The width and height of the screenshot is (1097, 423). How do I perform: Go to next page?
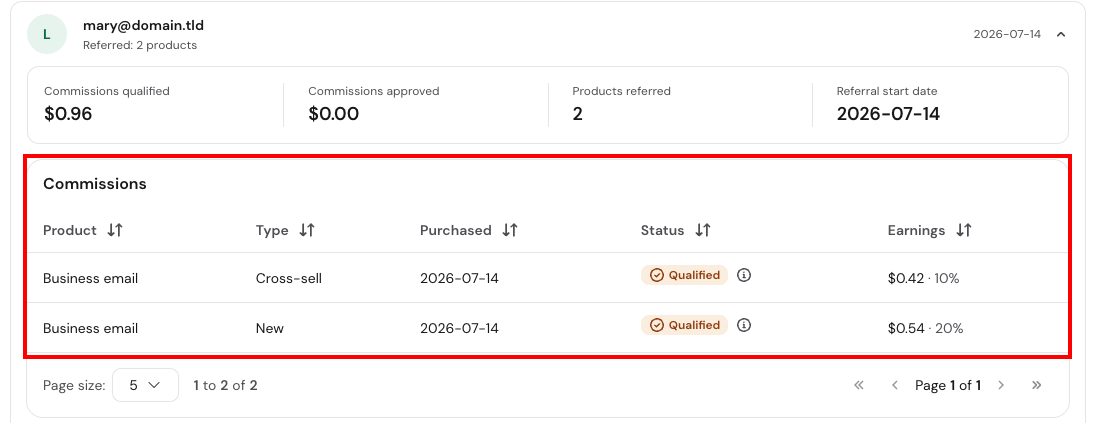click(1001, 385)
